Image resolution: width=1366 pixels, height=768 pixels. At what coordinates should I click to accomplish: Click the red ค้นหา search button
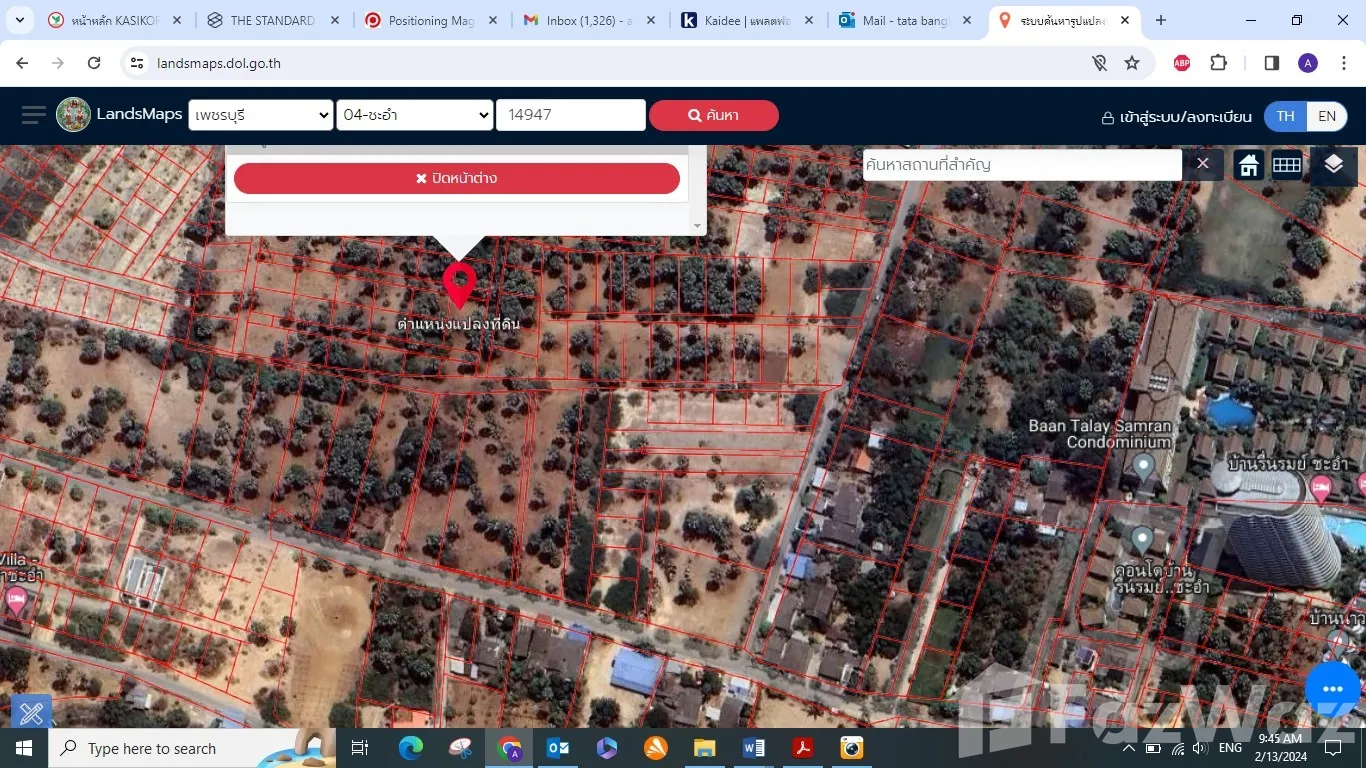[x=714, y=115]
